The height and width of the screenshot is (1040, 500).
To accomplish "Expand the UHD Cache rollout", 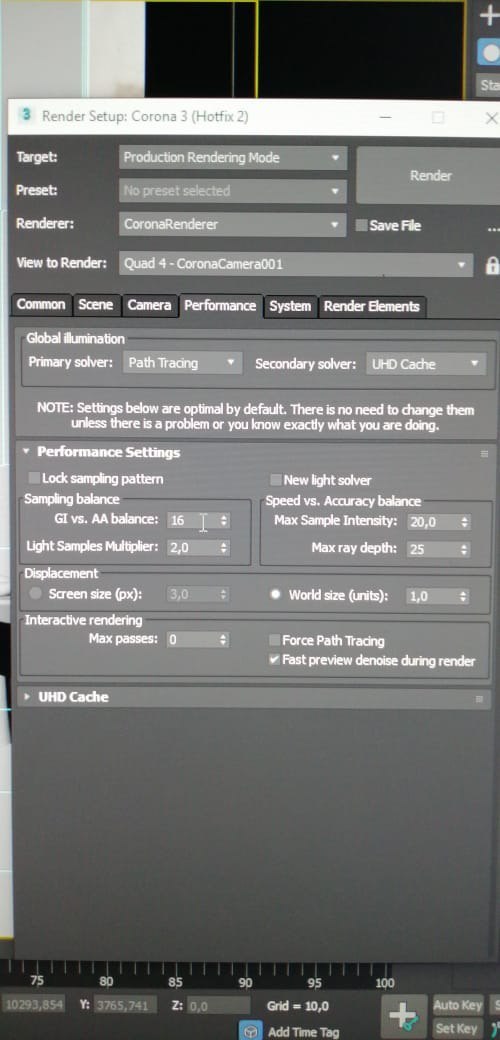I will click(x=27, y=696).
